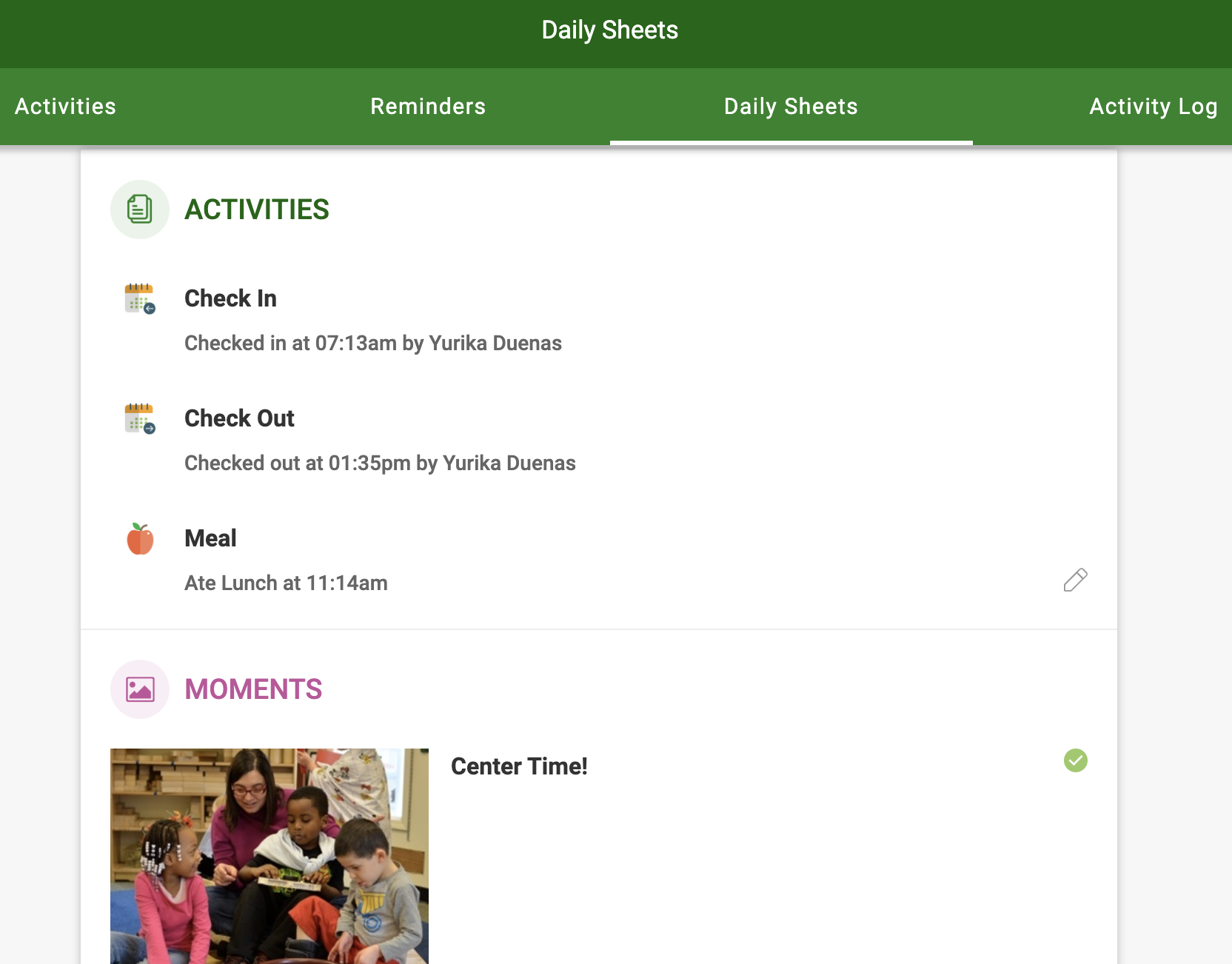Click the checked out time text
This screenshot has width=1232, height=964.
380,463
